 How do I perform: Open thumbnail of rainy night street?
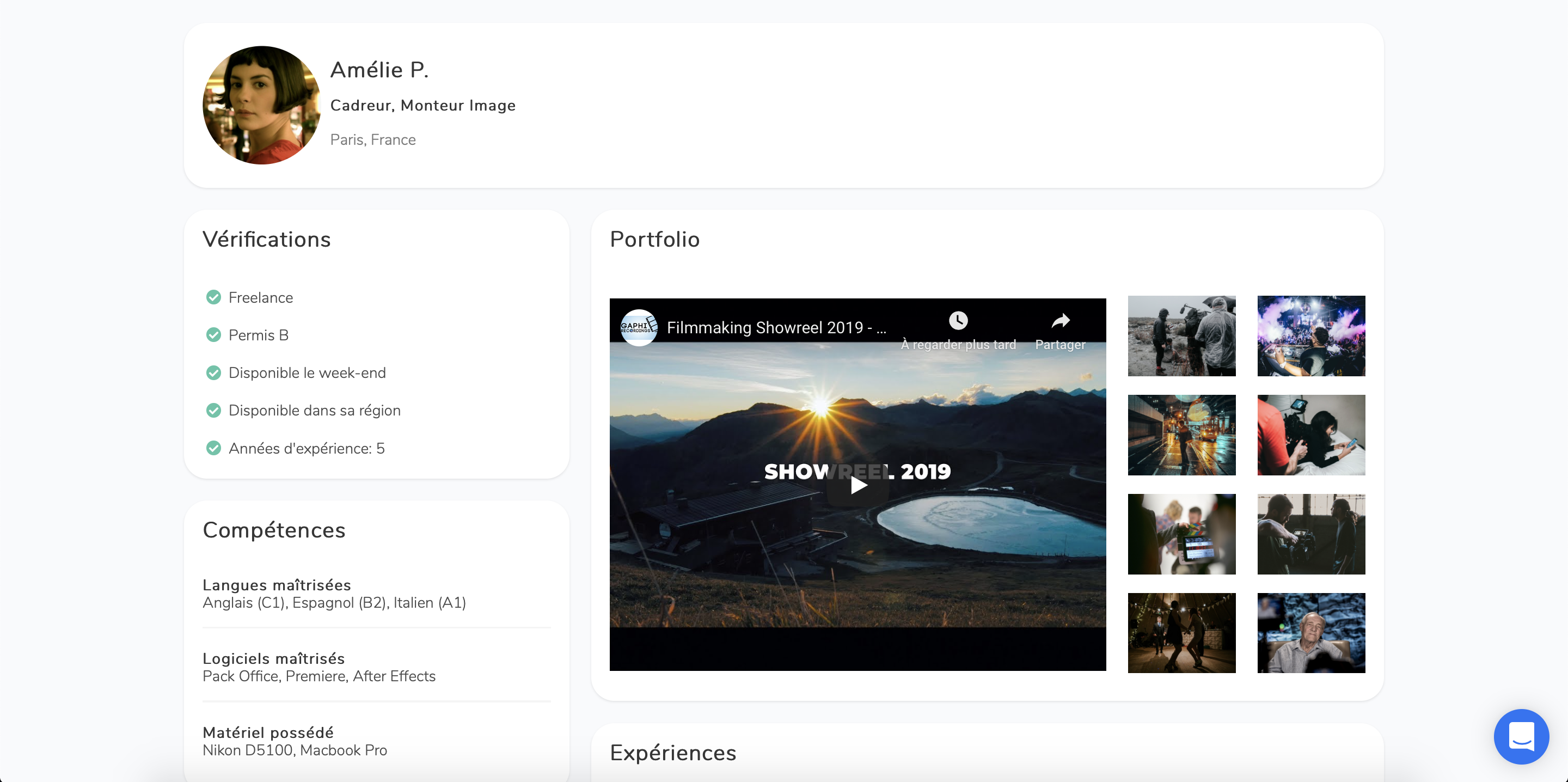(x=1181, y=435)
